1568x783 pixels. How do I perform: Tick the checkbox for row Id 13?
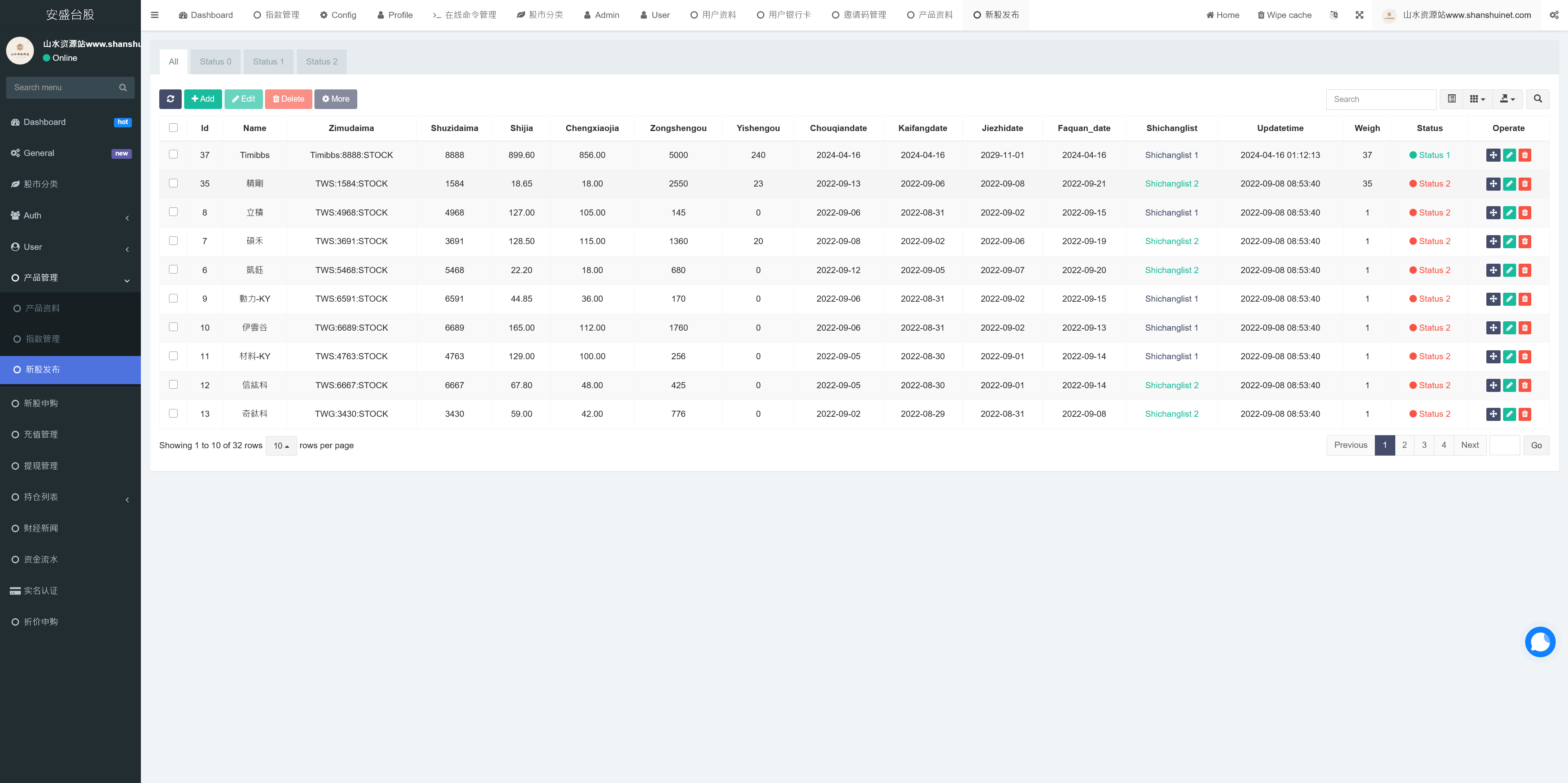[174, 414]
